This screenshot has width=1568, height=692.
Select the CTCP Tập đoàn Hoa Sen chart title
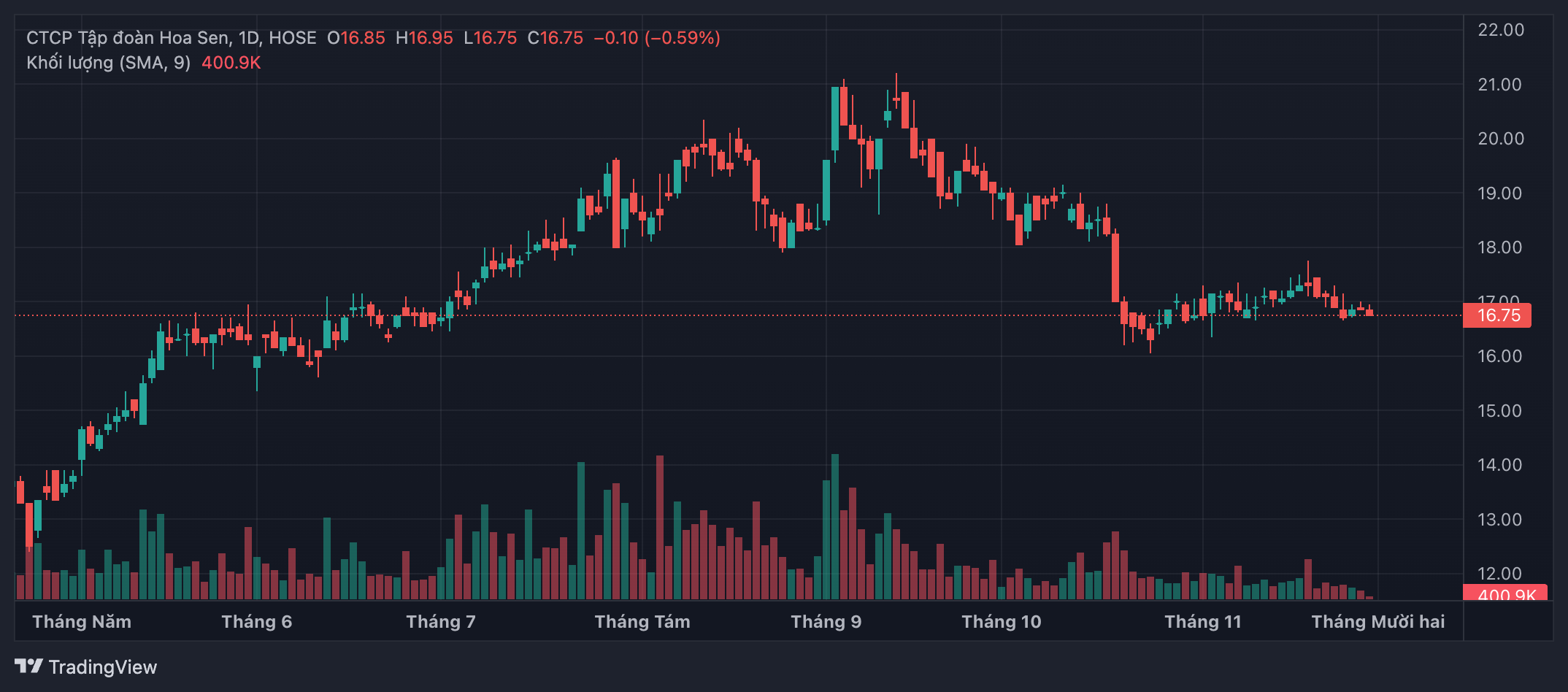pos(171,38)
